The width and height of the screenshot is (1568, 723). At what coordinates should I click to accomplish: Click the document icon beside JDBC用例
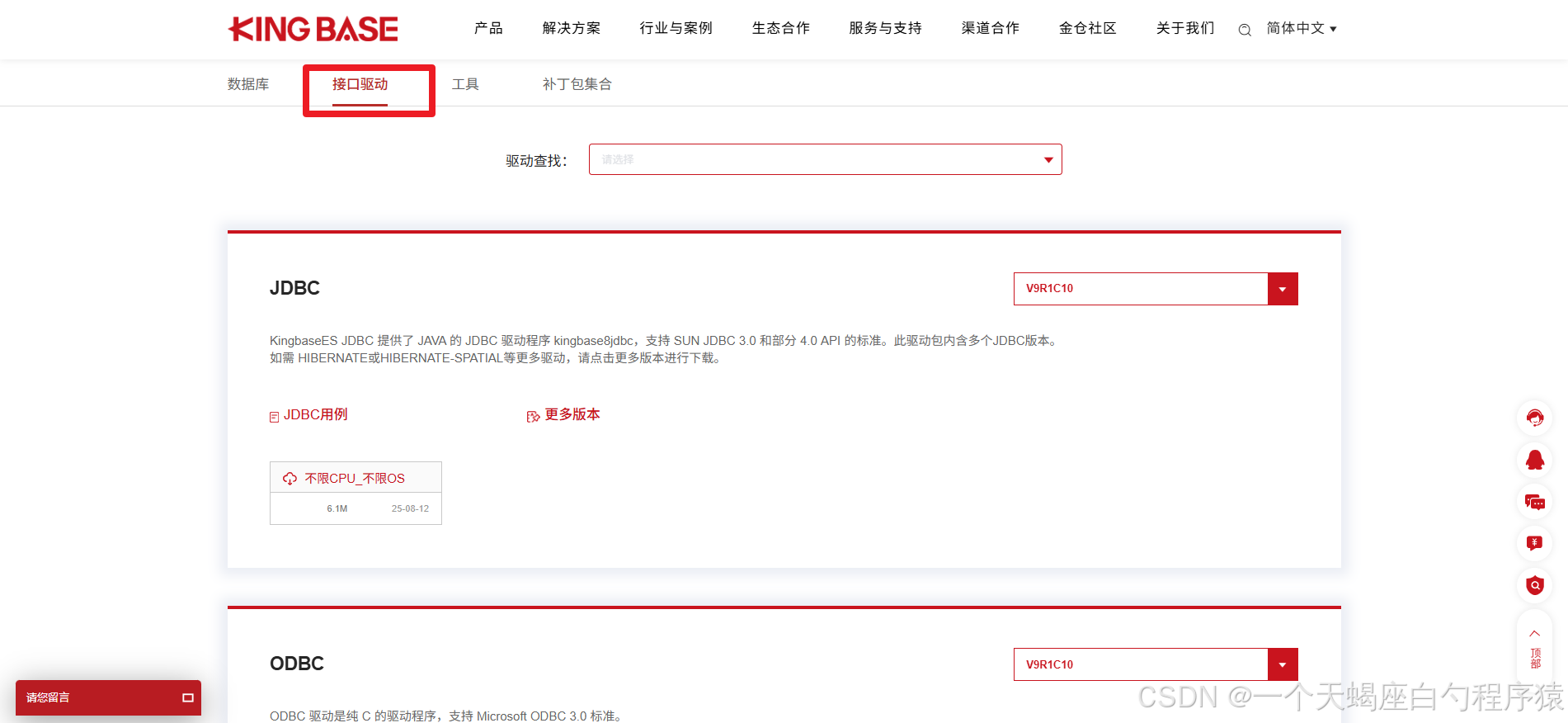274,417
